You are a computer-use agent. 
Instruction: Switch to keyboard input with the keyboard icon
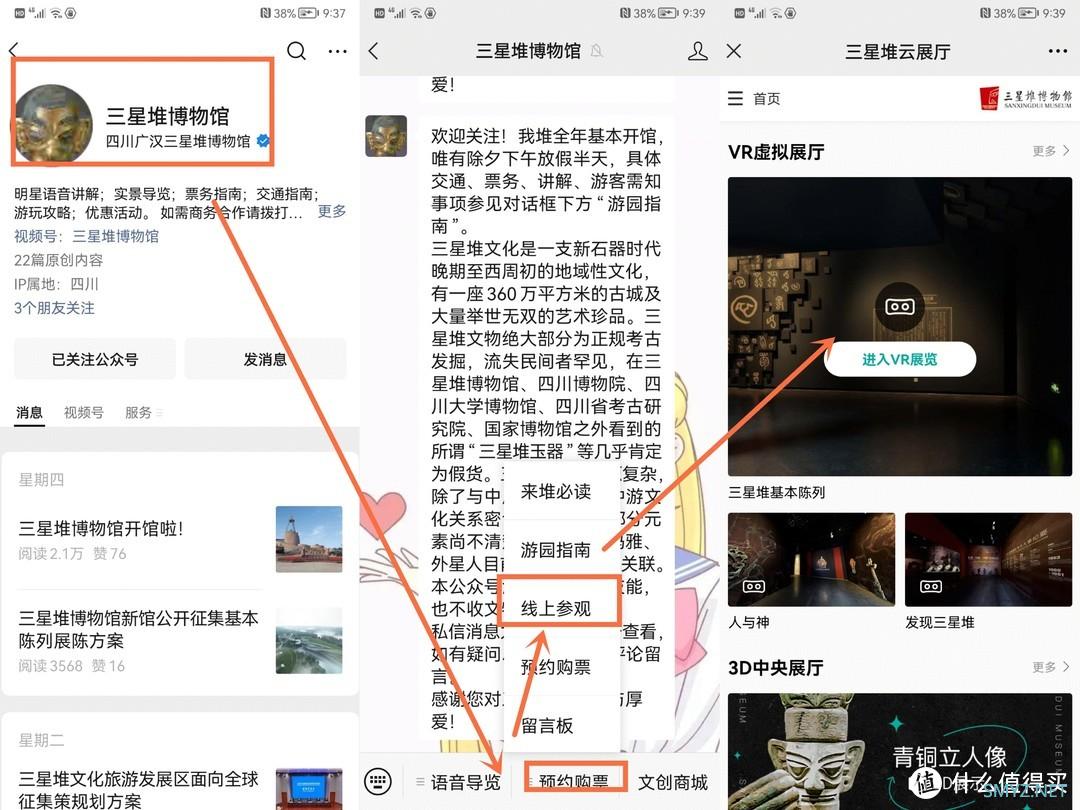(378, 782)
